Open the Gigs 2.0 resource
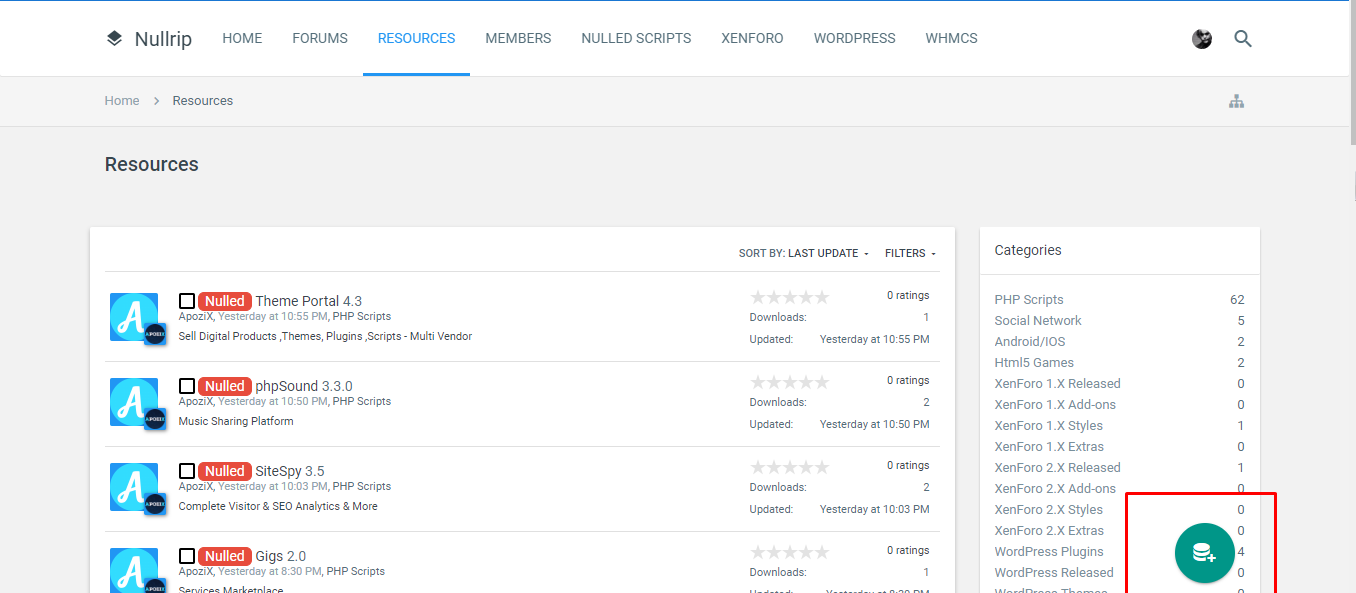 (x=281, y=556)
